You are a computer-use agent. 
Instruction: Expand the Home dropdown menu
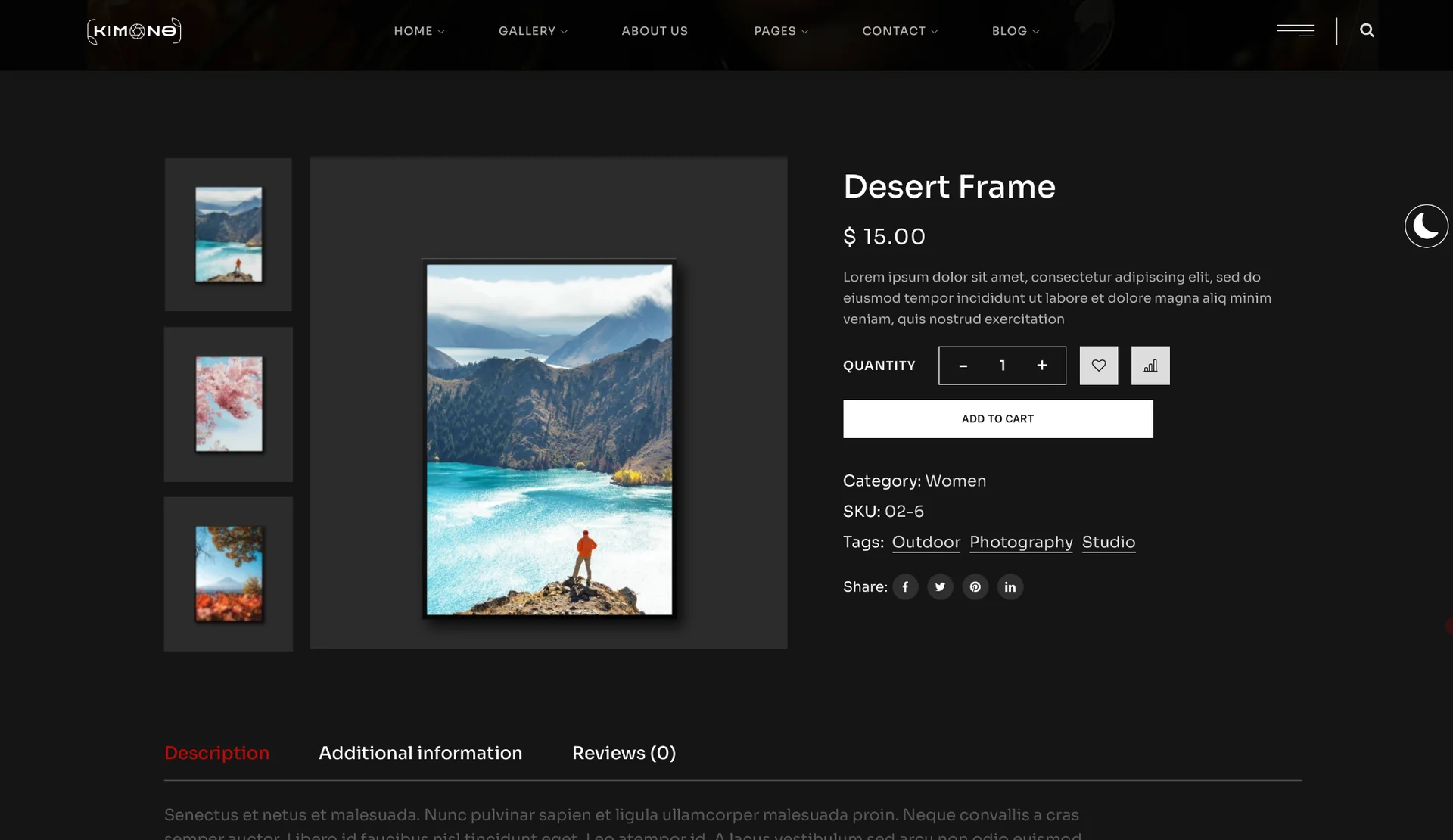(419, 31)
